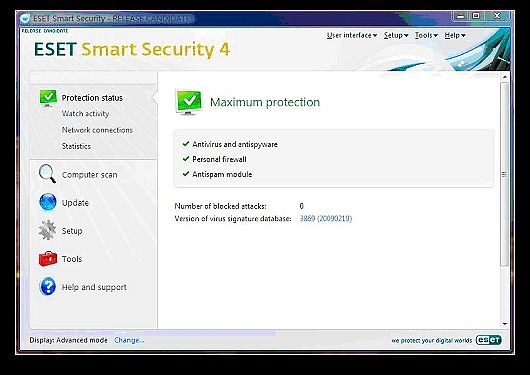Image resolution: width=530 pixels, height=375 pixels.
Task: Open Network connections in the sidebar
Action: [x=97, y=130]
